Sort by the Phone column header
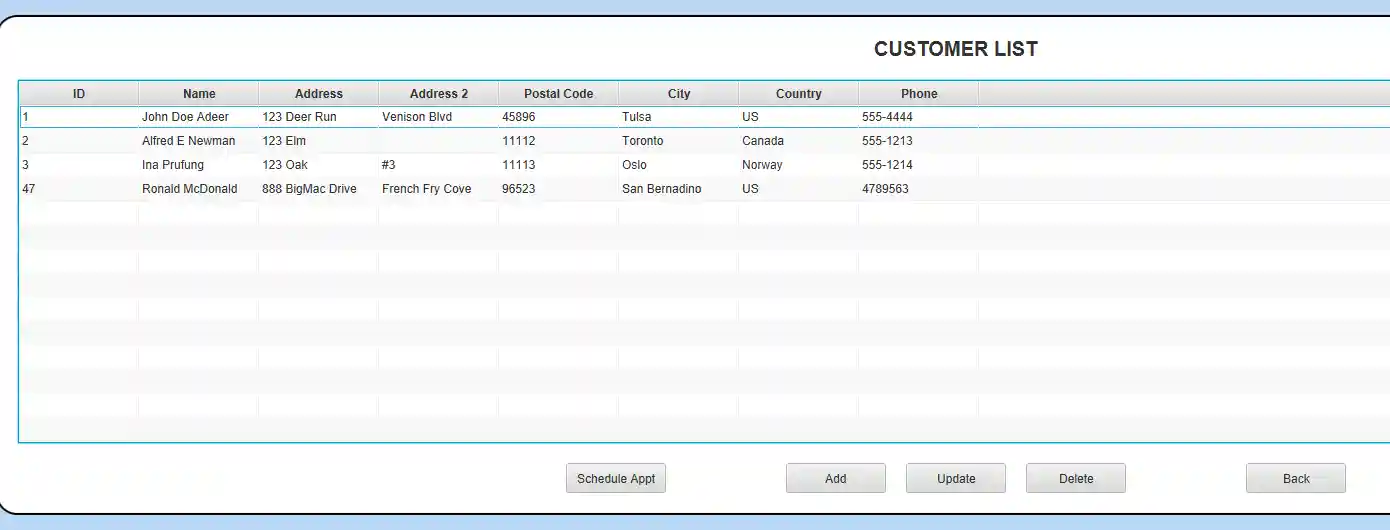This screenshot has width=1390, height=530. 919,93
